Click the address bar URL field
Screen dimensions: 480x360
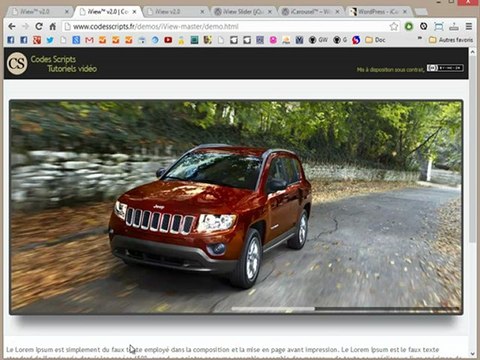(225, 26)
